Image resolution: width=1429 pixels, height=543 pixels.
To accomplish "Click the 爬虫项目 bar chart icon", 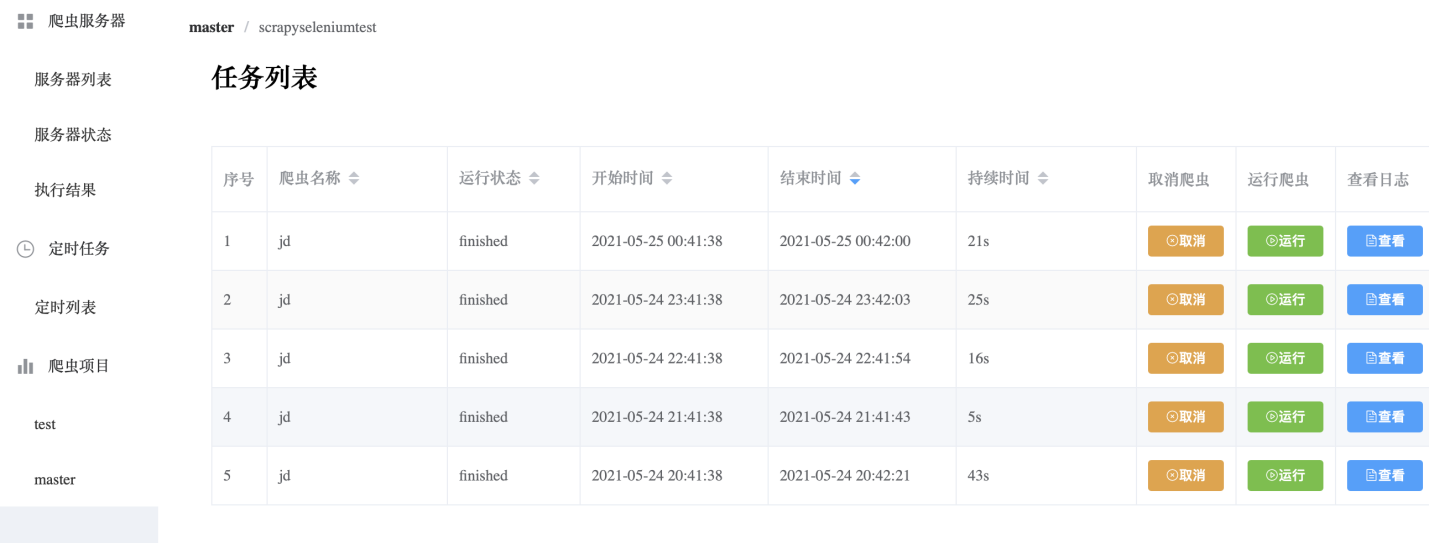I will pyautogui.click(x=26, y=367).
